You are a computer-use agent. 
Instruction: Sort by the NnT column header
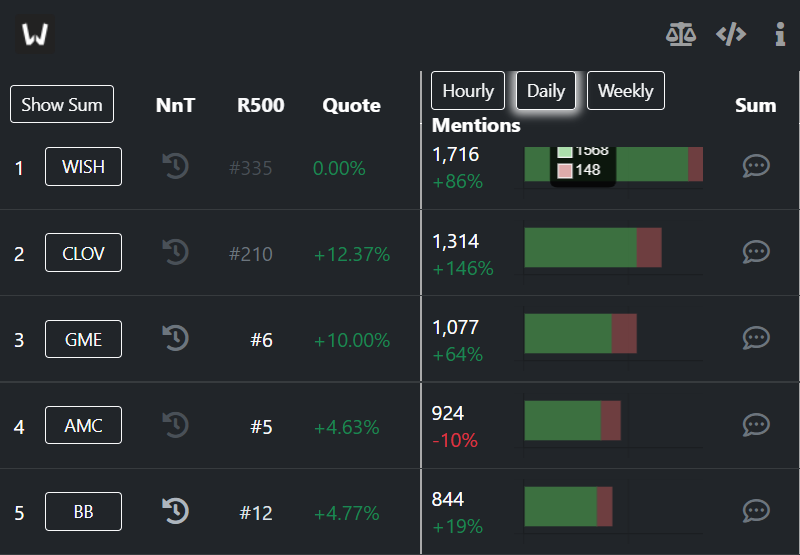pyautogui.click(x=175, y=105)
